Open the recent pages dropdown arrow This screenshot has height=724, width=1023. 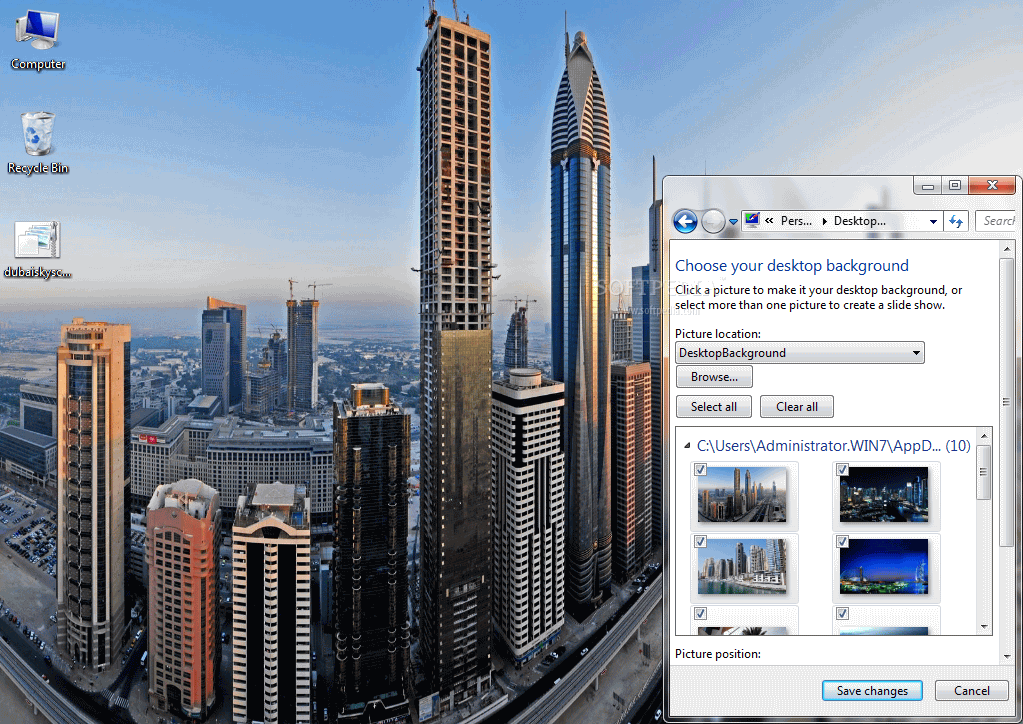[x=733, y=222]
